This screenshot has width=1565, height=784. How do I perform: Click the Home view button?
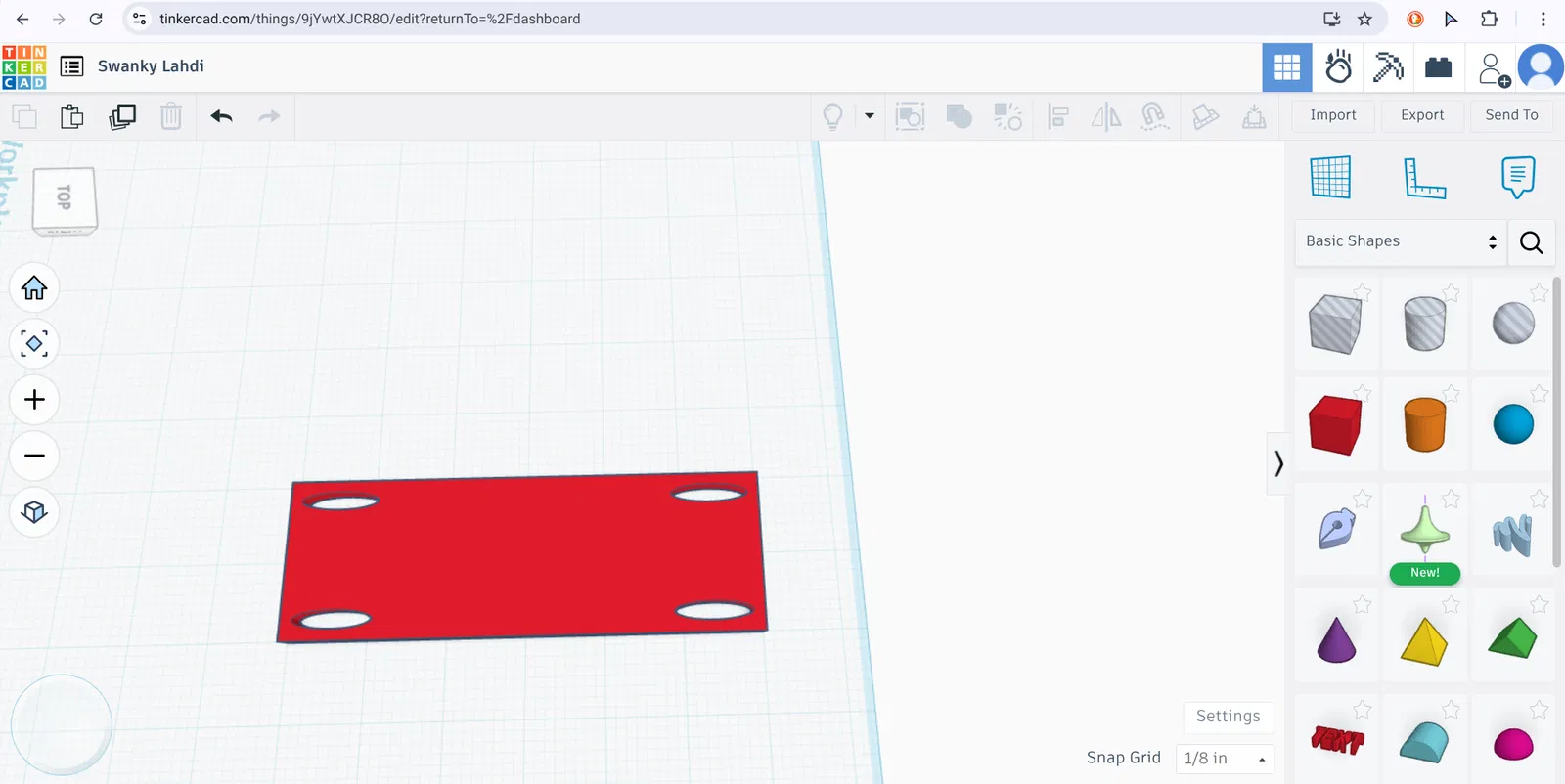pos(34,287)
